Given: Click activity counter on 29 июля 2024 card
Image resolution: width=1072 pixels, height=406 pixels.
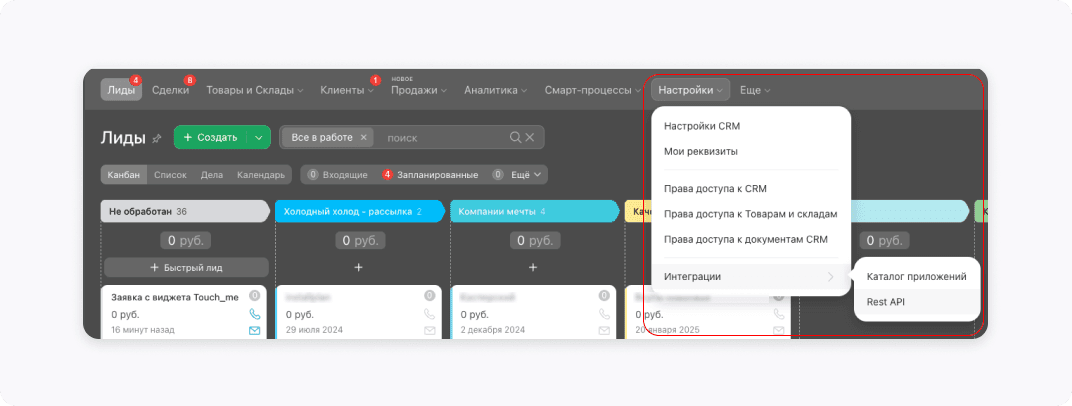Looking at the screenshot, I should (429, 296).
